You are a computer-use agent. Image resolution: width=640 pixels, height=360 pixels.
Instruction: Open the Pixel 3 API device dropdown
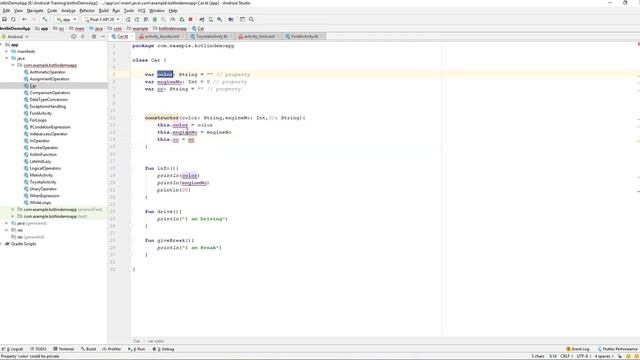point(102,19)
